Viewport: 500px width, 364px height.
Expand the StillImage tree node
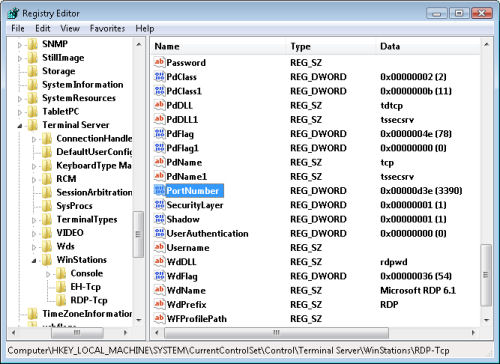(x=20, y=58)
